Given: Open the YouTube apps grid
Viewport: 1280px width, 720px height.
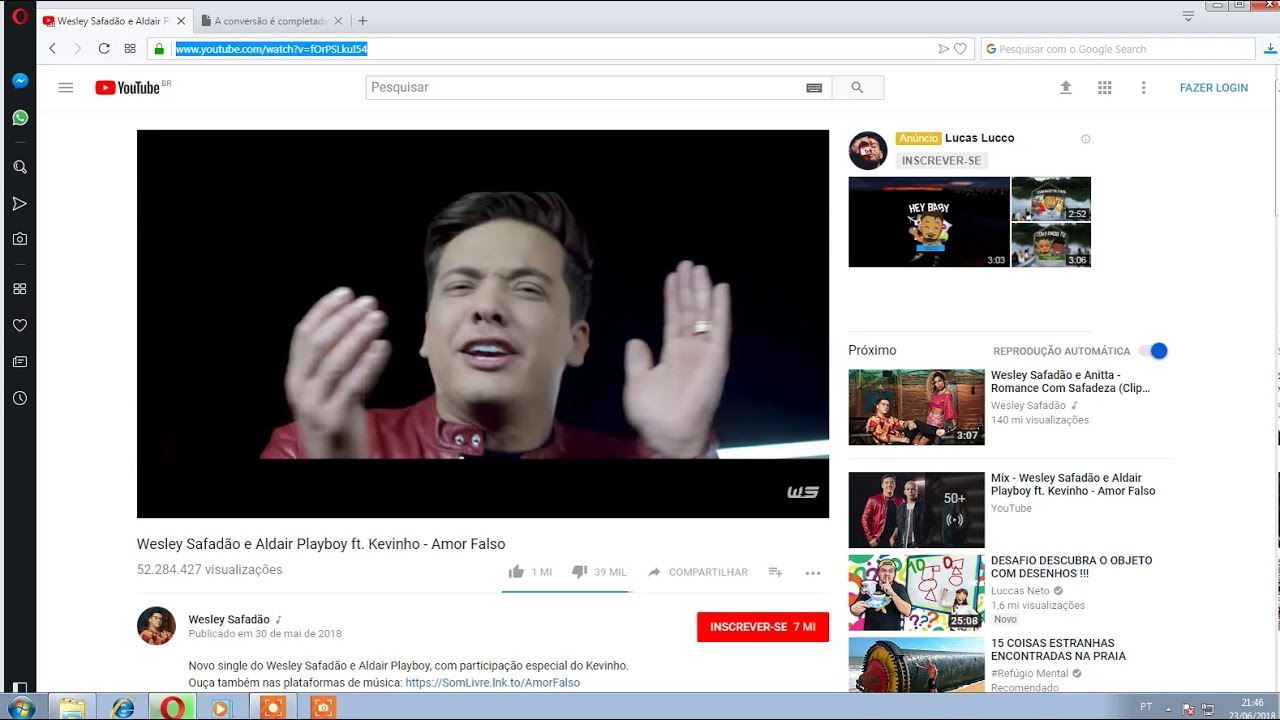Looking at the screenshot, I should point(1105,88).
